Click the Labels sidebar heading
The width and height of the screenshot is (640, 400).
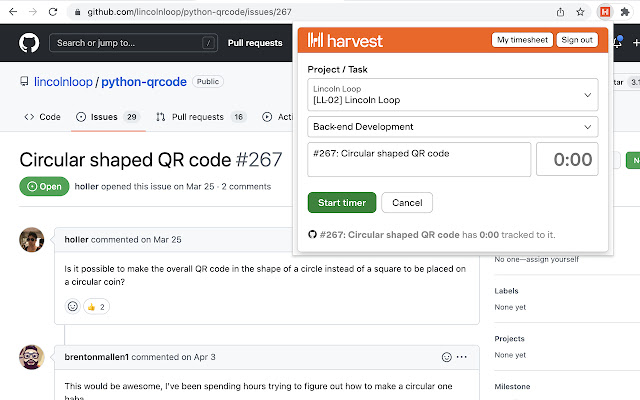click(506, 291)
